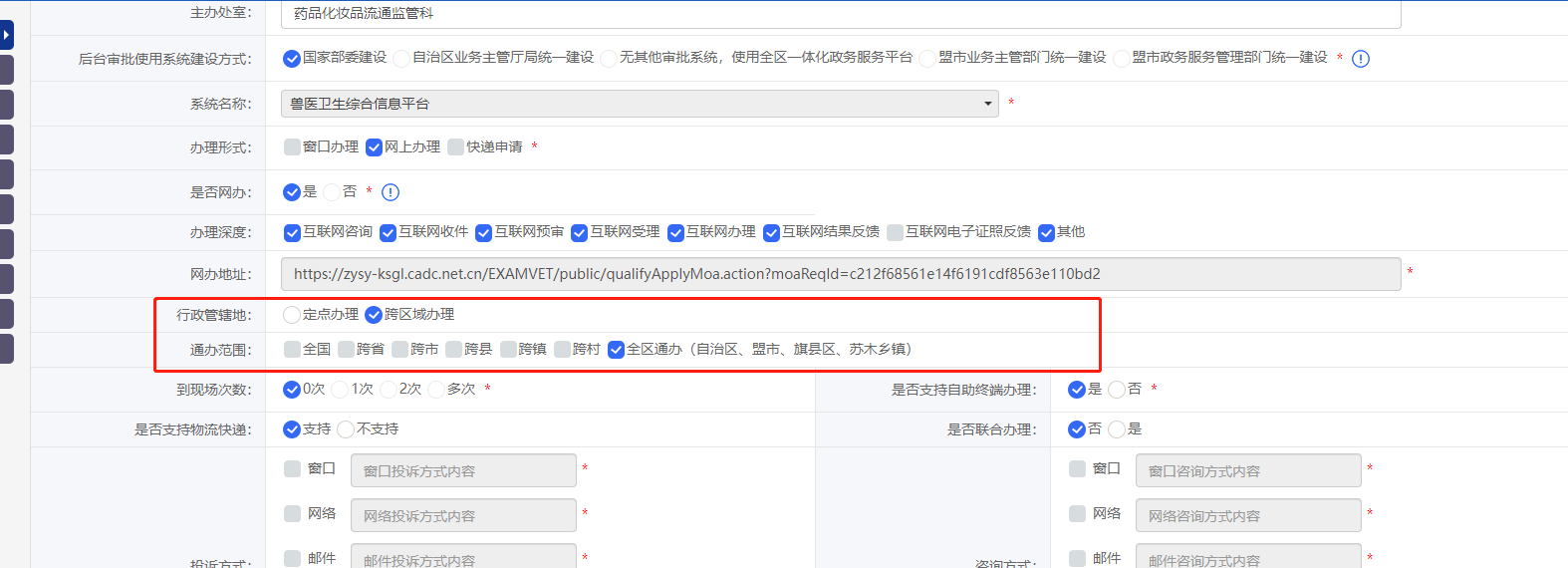
Task: Check the 窗口办理 checkbox
Action: (292, 147)
